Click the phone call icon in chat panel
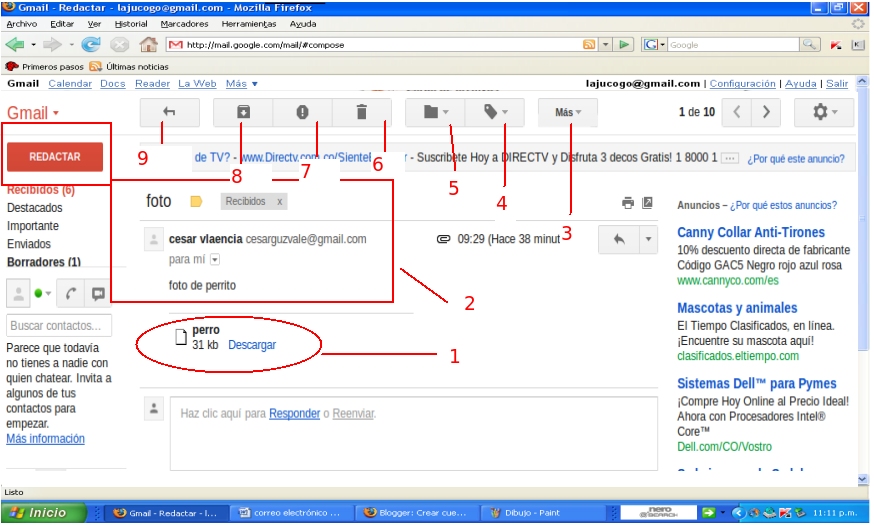874x525 pixels. pyautogui.click(x=70, y=293)
